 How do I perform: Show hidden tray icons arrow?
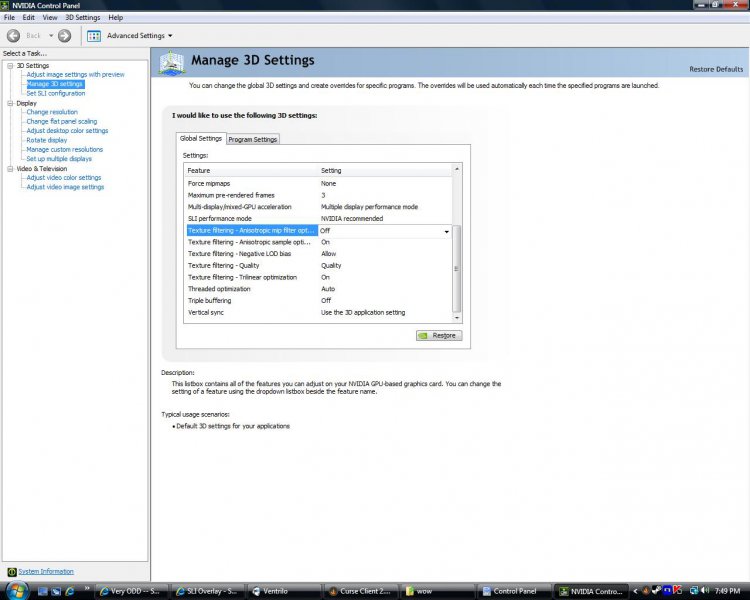tap(636, 591)
